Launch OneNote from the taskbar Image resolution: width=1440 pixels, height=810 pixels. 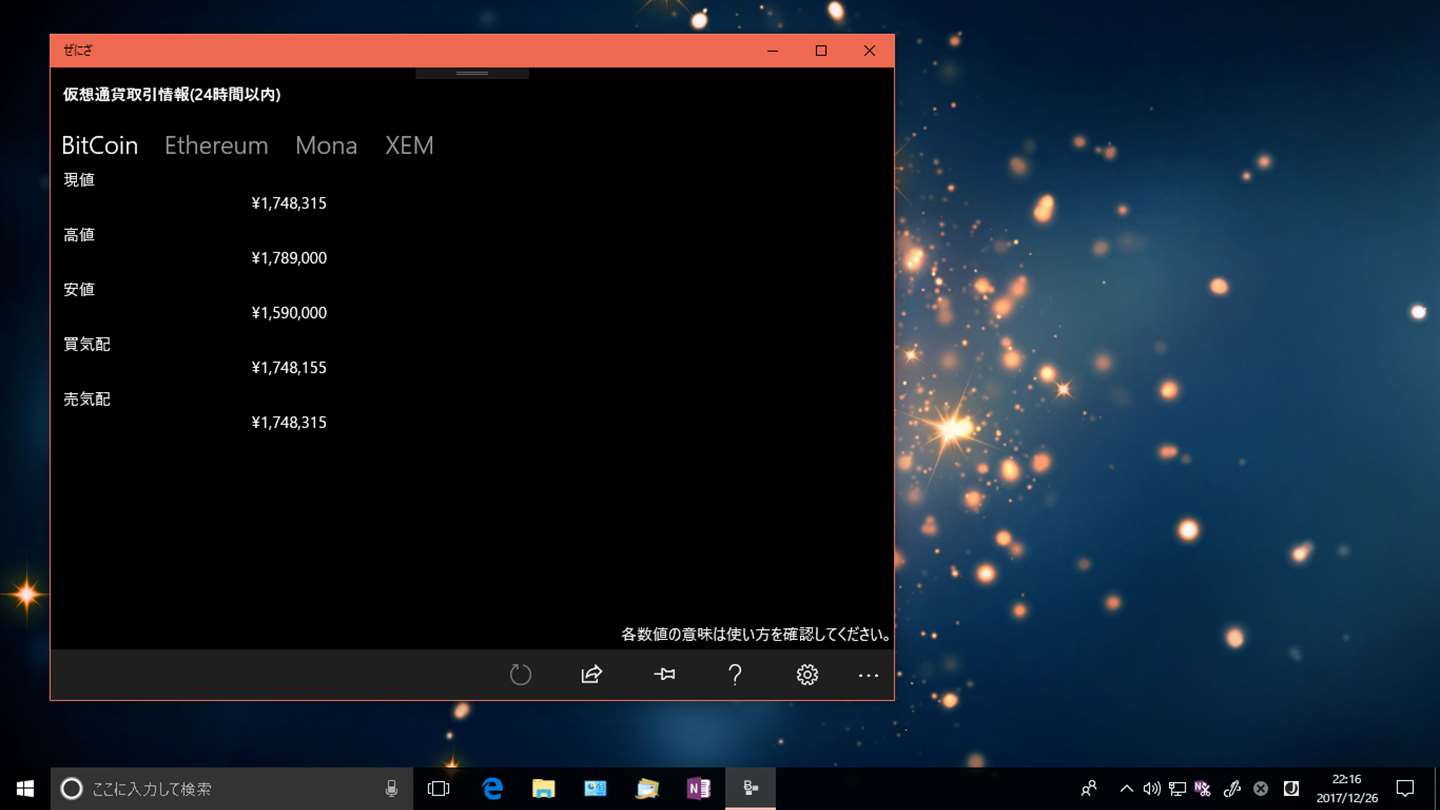[x=699, y=789]
